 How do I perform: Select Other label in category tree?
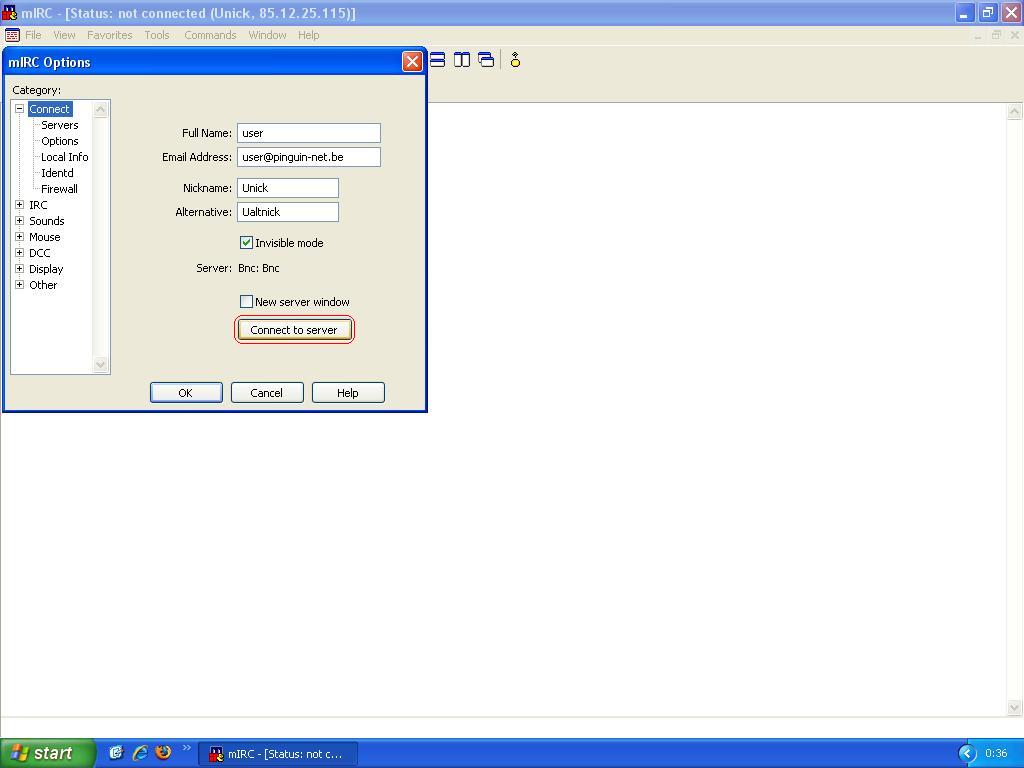coord(43,285)
